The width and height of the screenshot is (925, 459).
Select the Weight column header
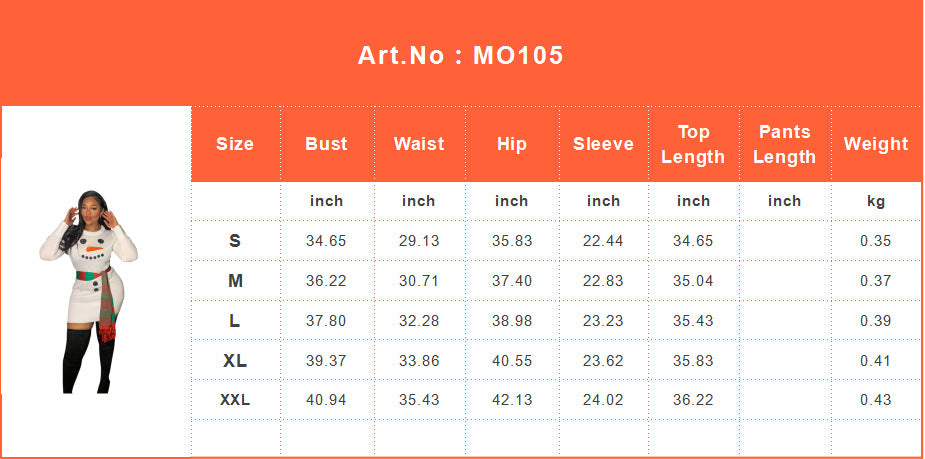(876, 144)
